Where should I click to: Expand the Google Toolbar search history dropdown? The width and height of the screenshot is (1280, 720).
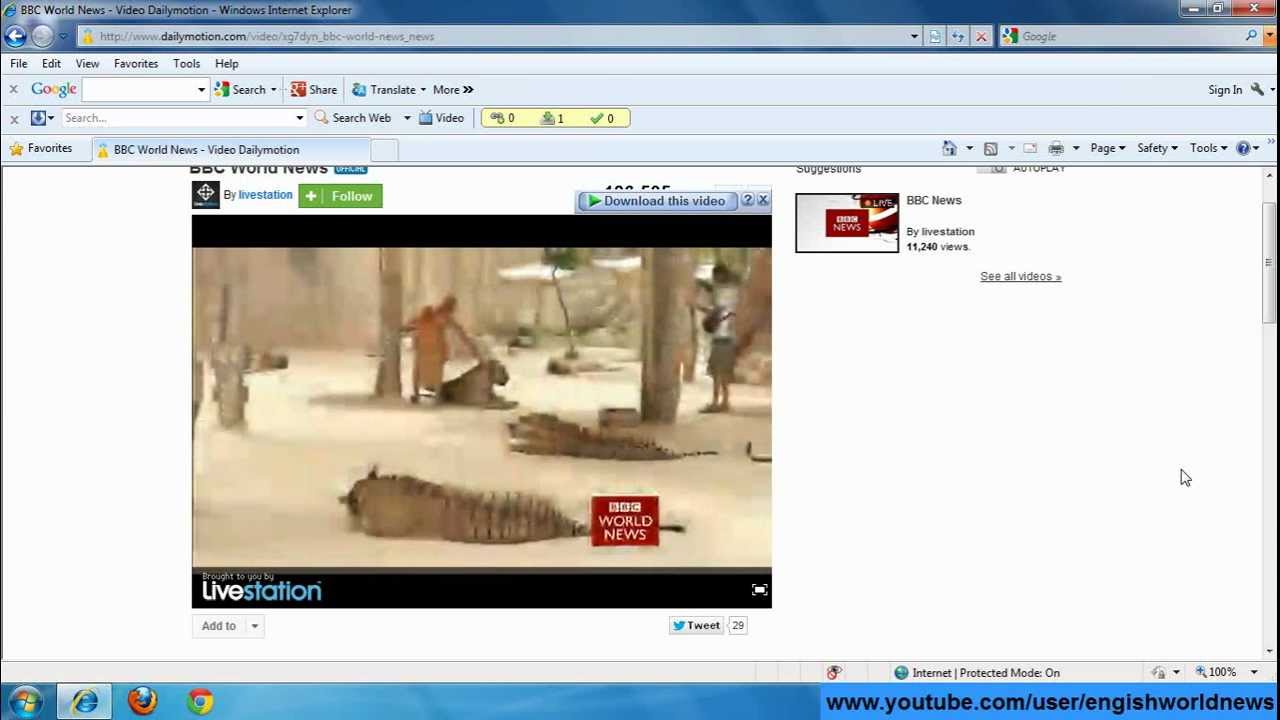(x=201, y=90)
